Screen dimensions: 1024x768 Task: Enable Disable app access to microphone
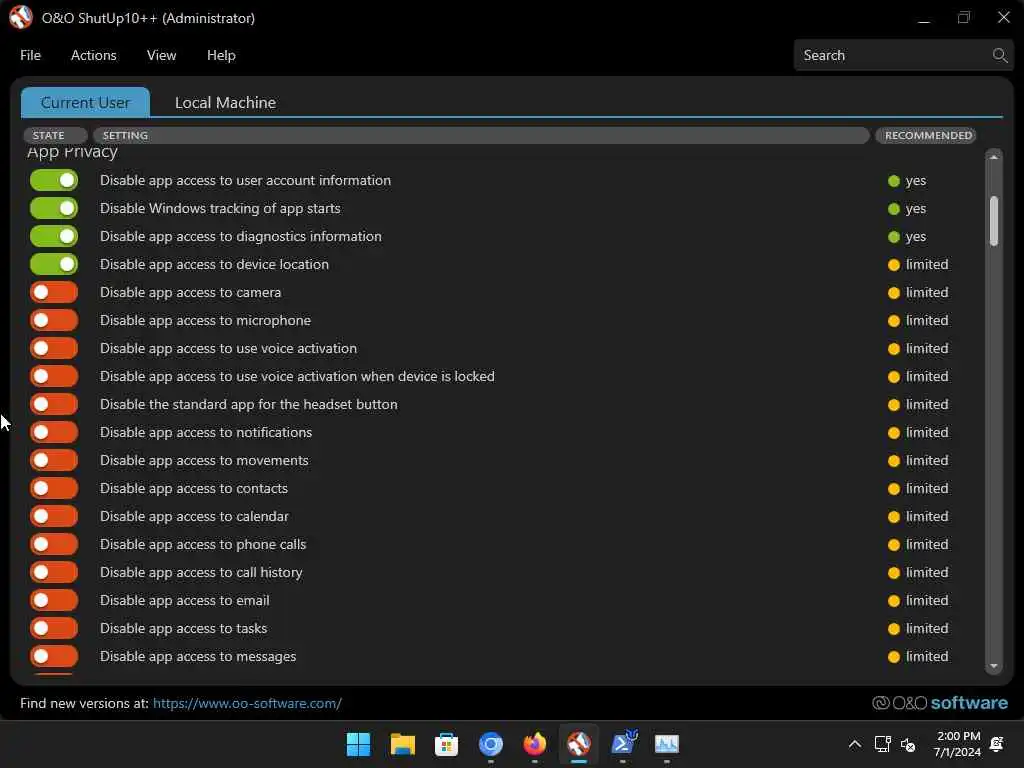54,321
